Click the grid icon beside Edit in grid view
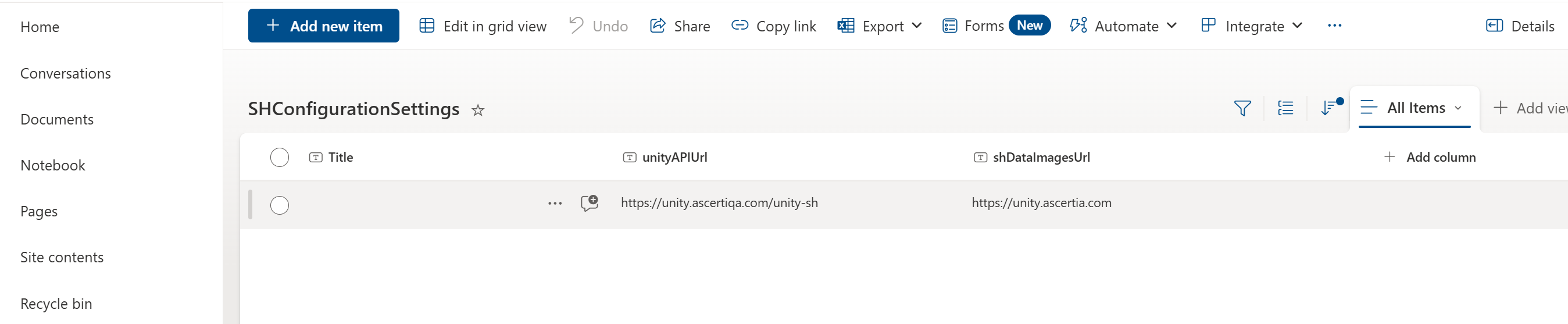Viewport: 1568px width, 324px height. point(427,25)
